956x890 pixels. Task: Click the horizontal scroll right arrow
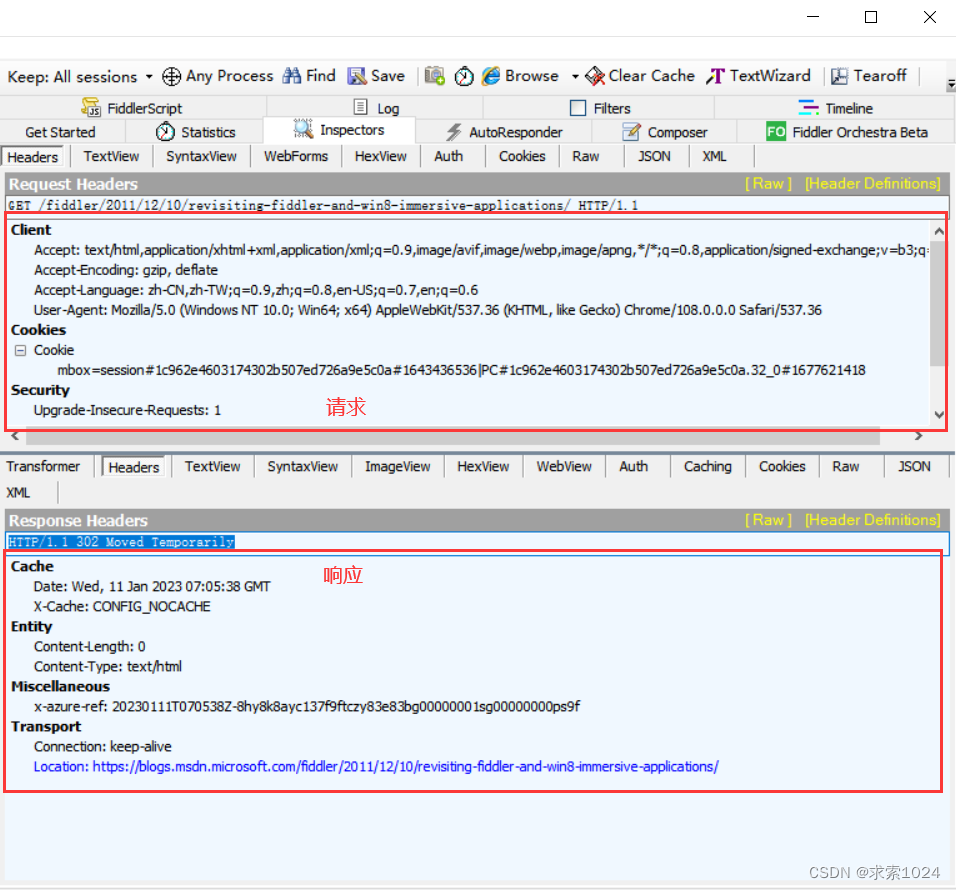(919, 436)
